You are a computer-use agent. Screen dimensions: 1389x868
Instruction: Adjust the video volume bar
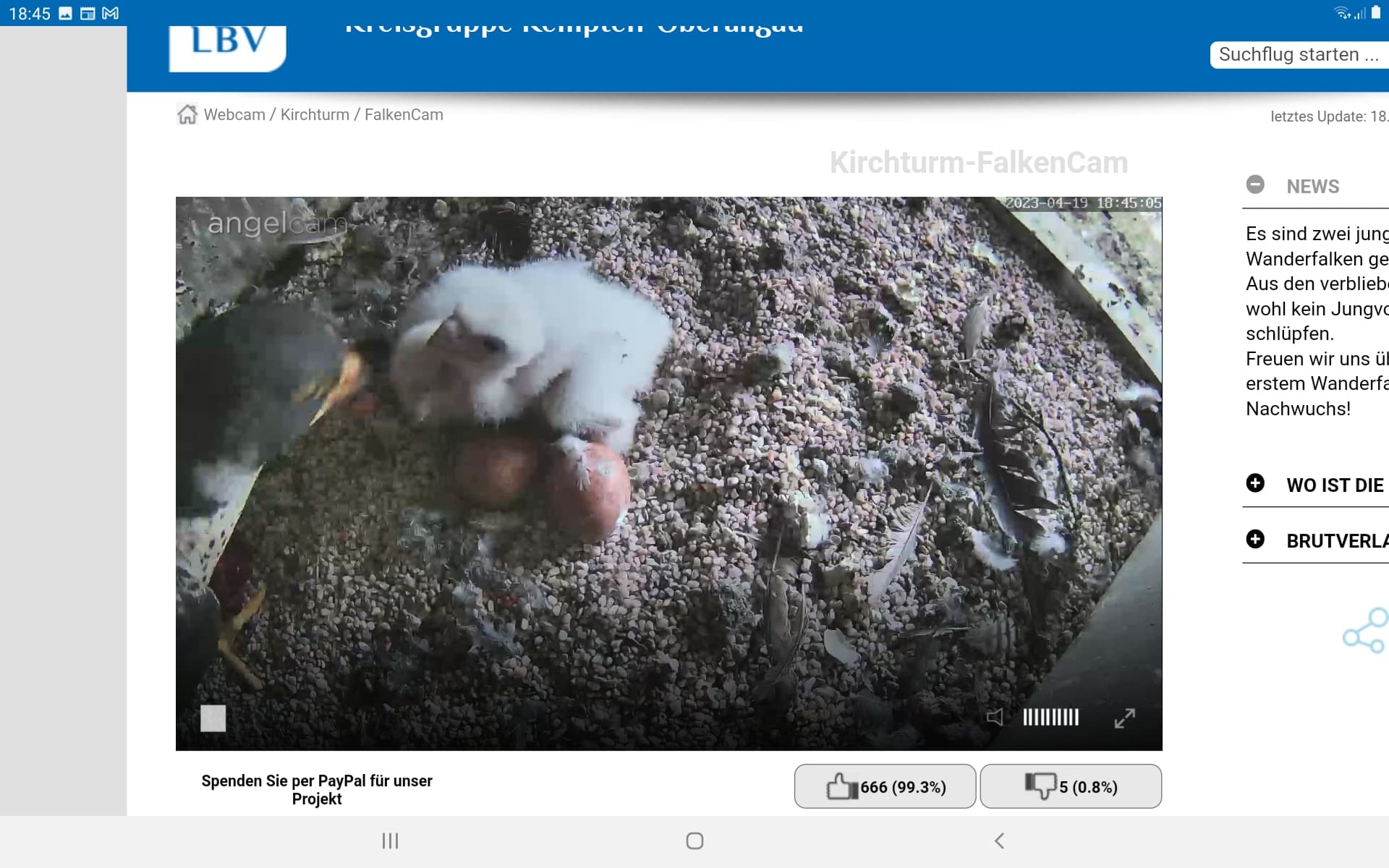(1050, 717)
